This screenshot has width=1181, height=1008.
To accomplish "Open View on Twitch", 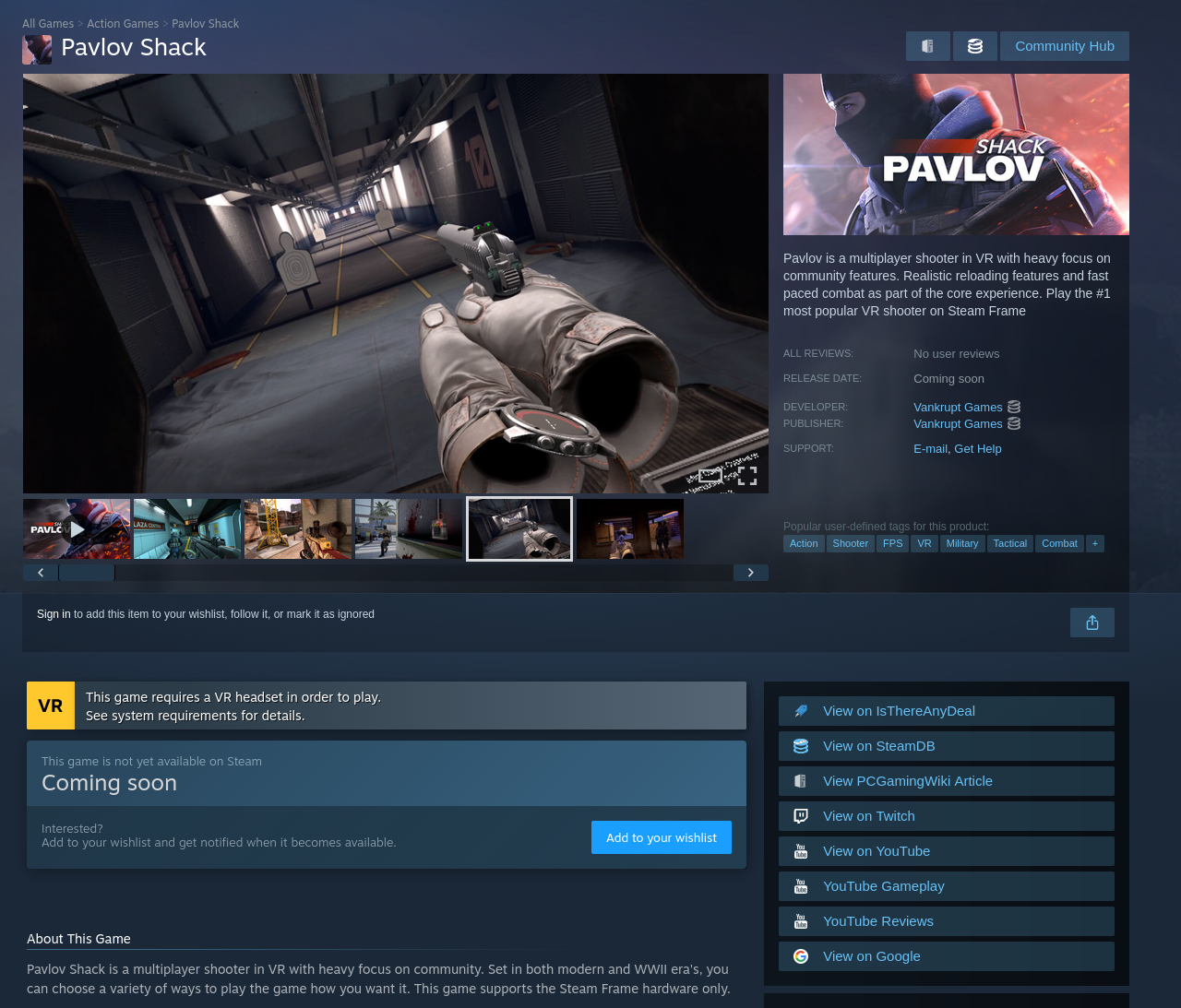I will (947, 816).
